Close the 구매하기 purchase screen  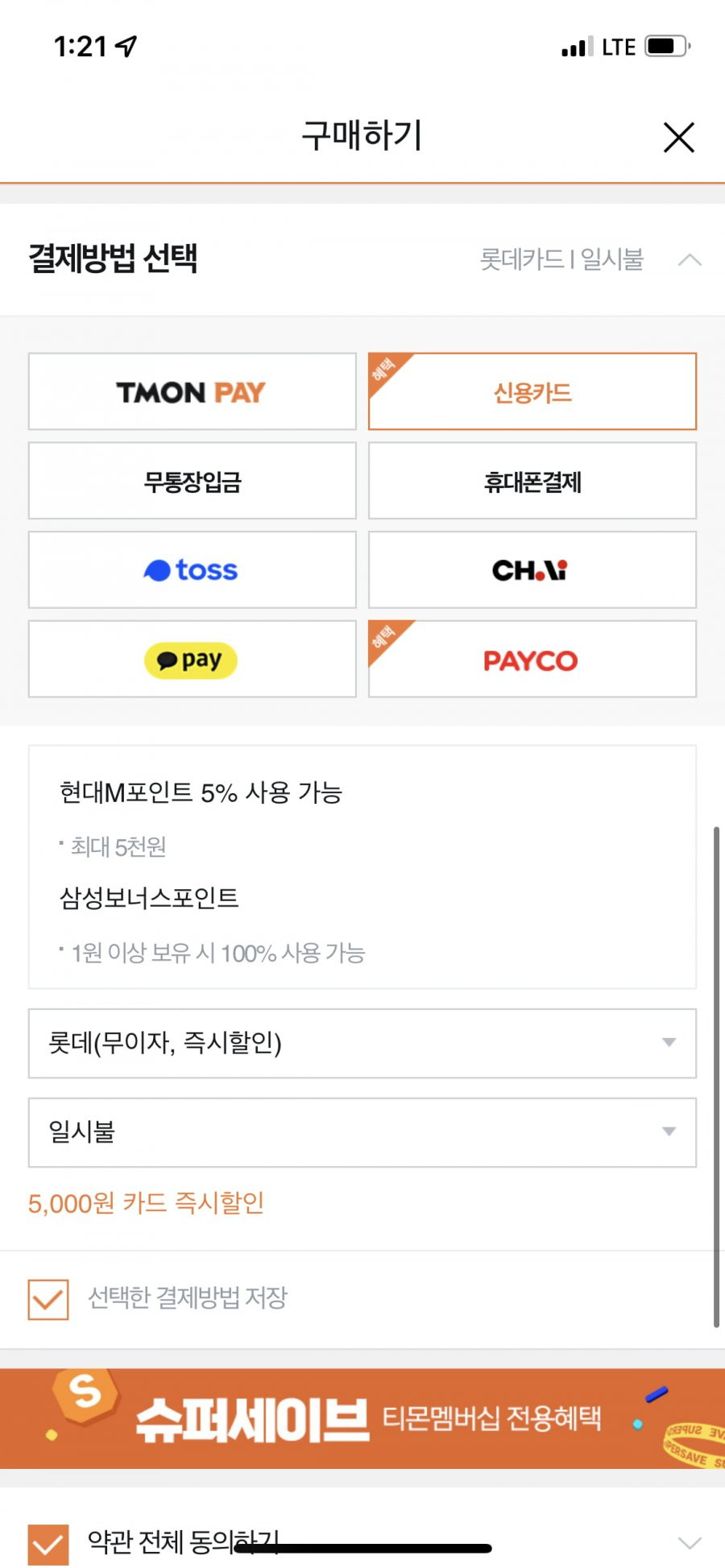tap(679, 137)
